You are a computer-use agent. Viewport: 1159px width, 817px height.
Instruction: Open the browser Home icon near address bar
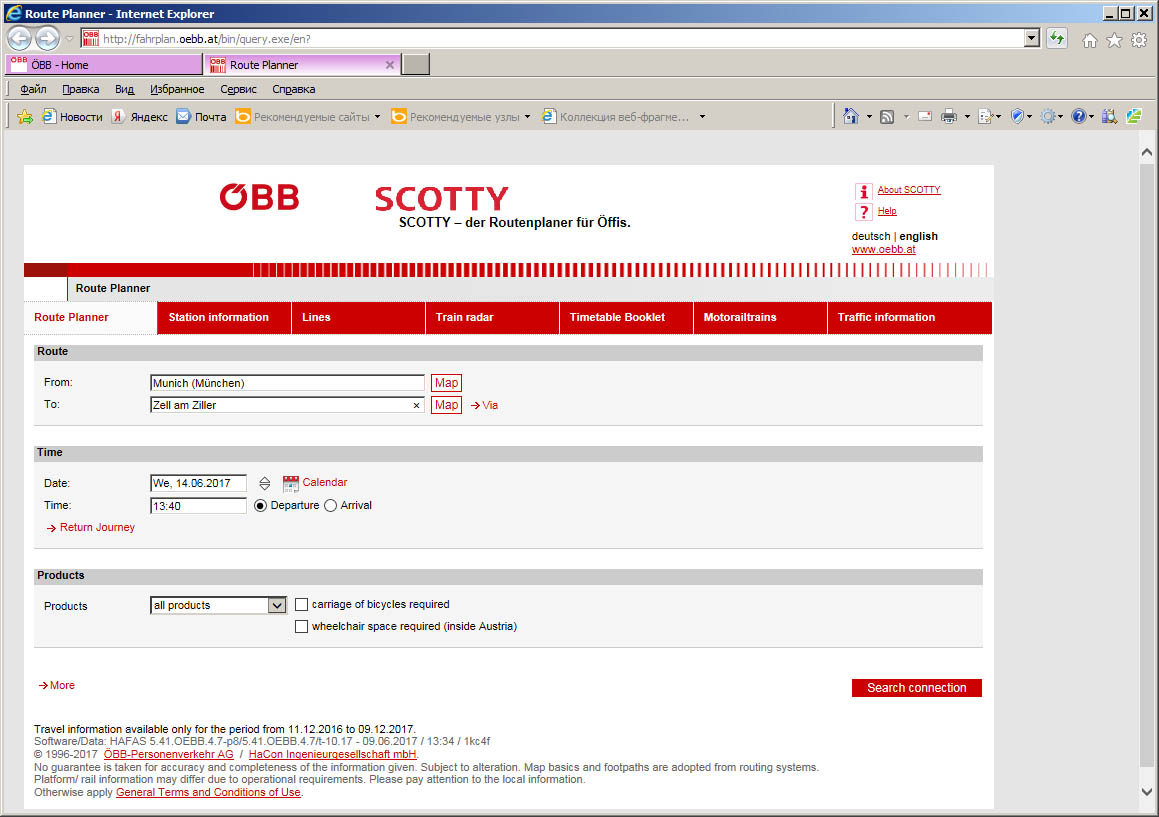(1090, 40)
